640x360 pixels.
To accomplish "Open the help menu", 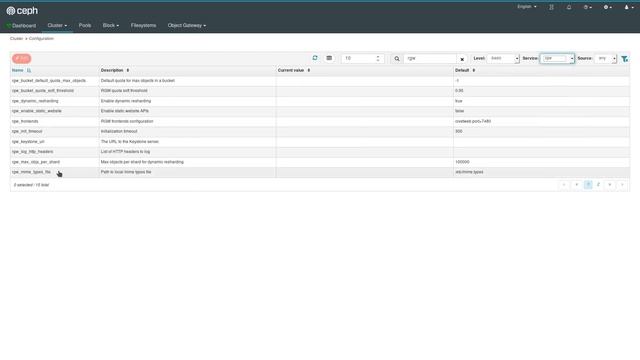I will pos(587,7).
